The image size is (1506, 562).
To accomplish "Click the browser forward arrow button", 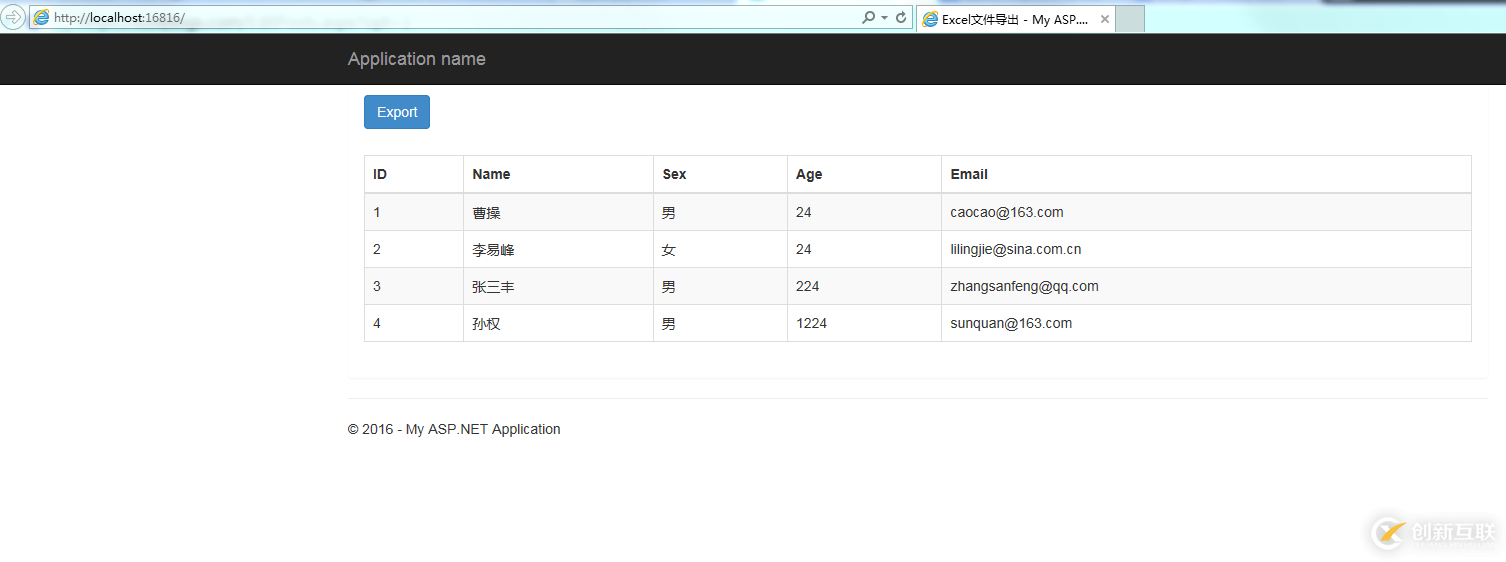I will pyautogui.click(x=13, y=17).
